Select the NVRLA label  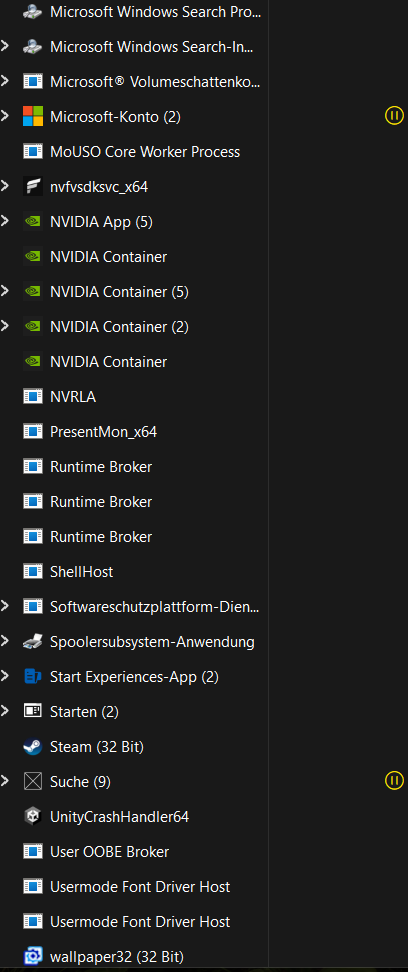73,397
